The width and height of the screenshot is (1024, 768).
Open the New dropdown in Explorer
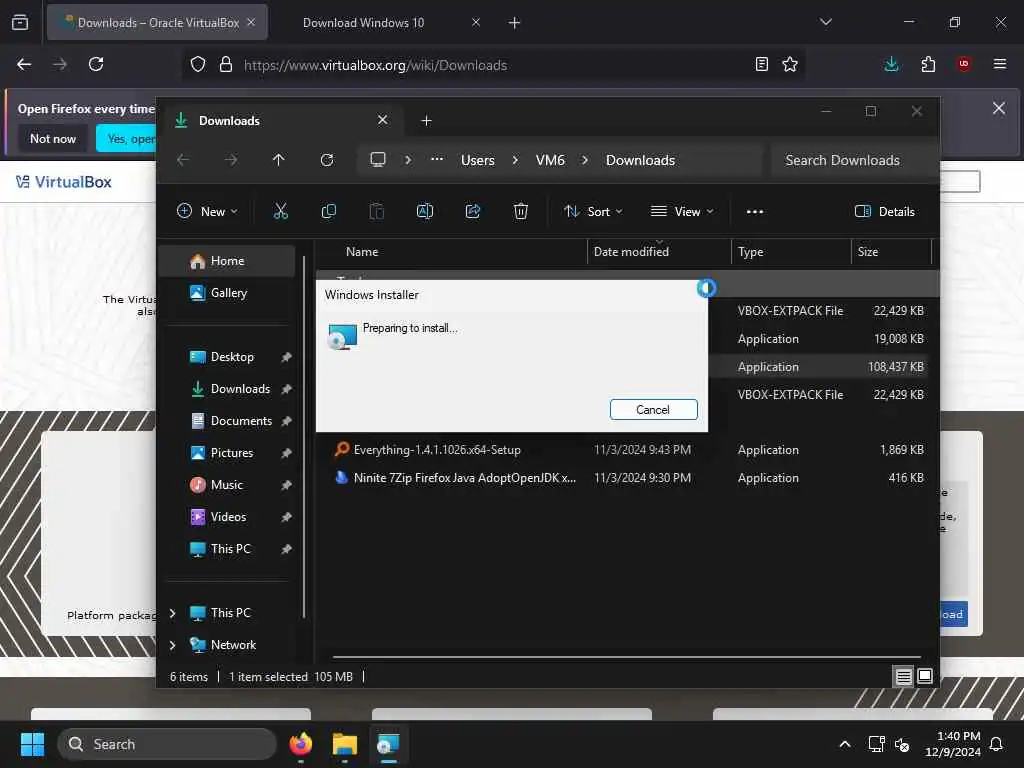(208, 212)
